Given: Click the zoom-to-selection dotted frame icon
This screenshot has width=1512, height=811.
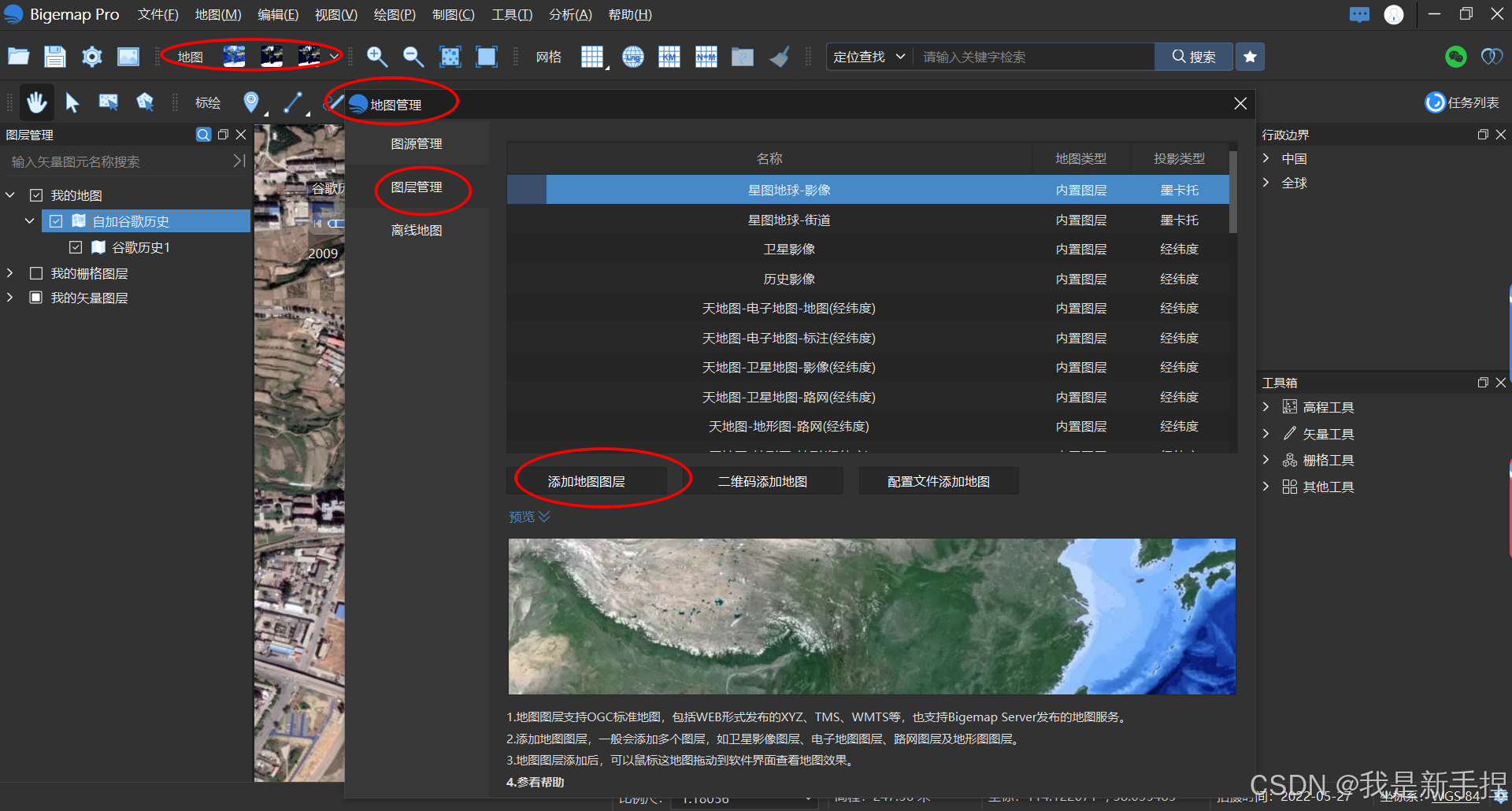Looking at the screenshot, I should pos(450,56).
